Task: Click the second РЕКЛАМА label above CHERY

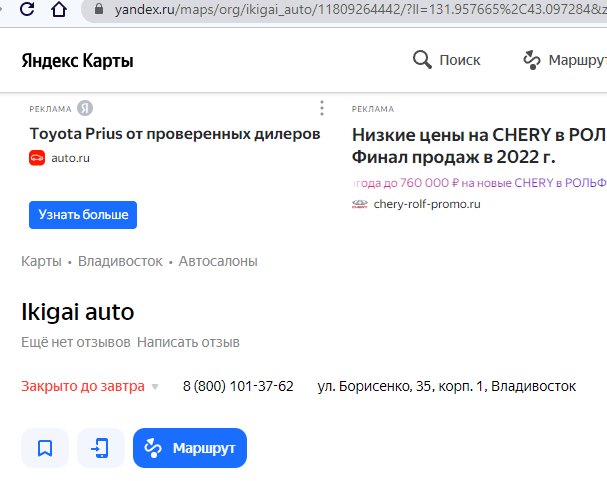Action: [x=373, y=109]
